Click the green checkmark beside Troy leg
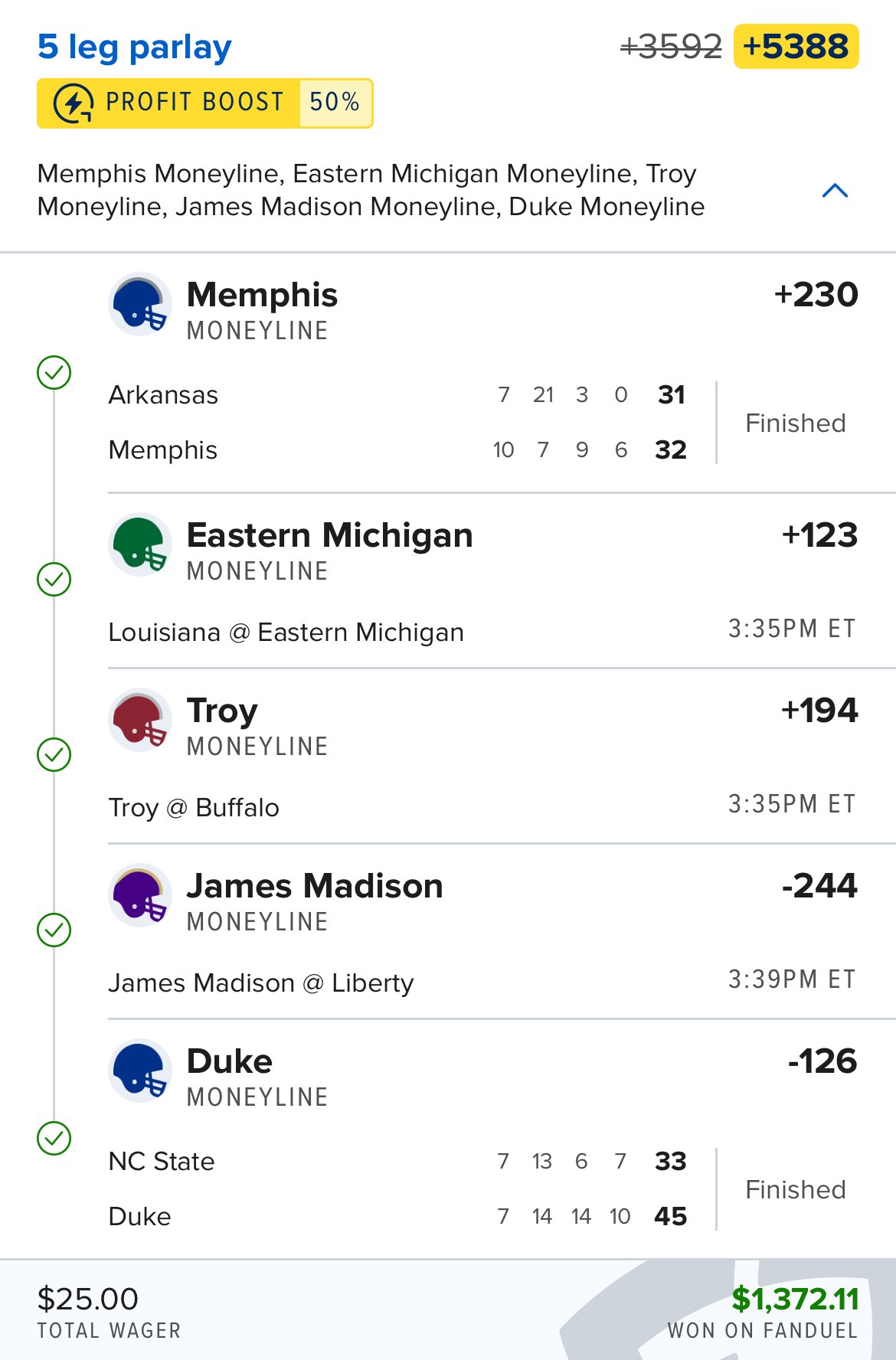 54,754
